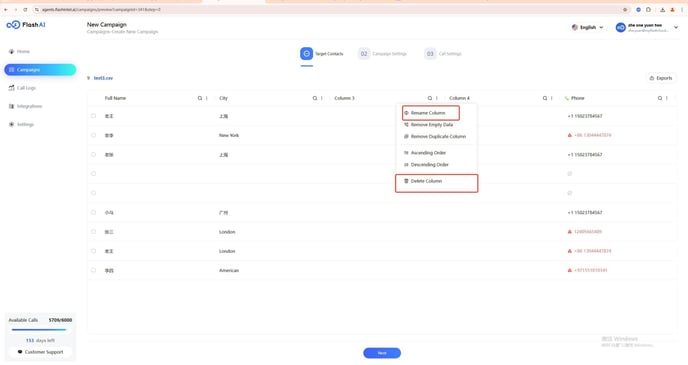Click the browser back arrow
Viewport: 688px width, 365px height.
pyautogui.click(x=6, y=10)
